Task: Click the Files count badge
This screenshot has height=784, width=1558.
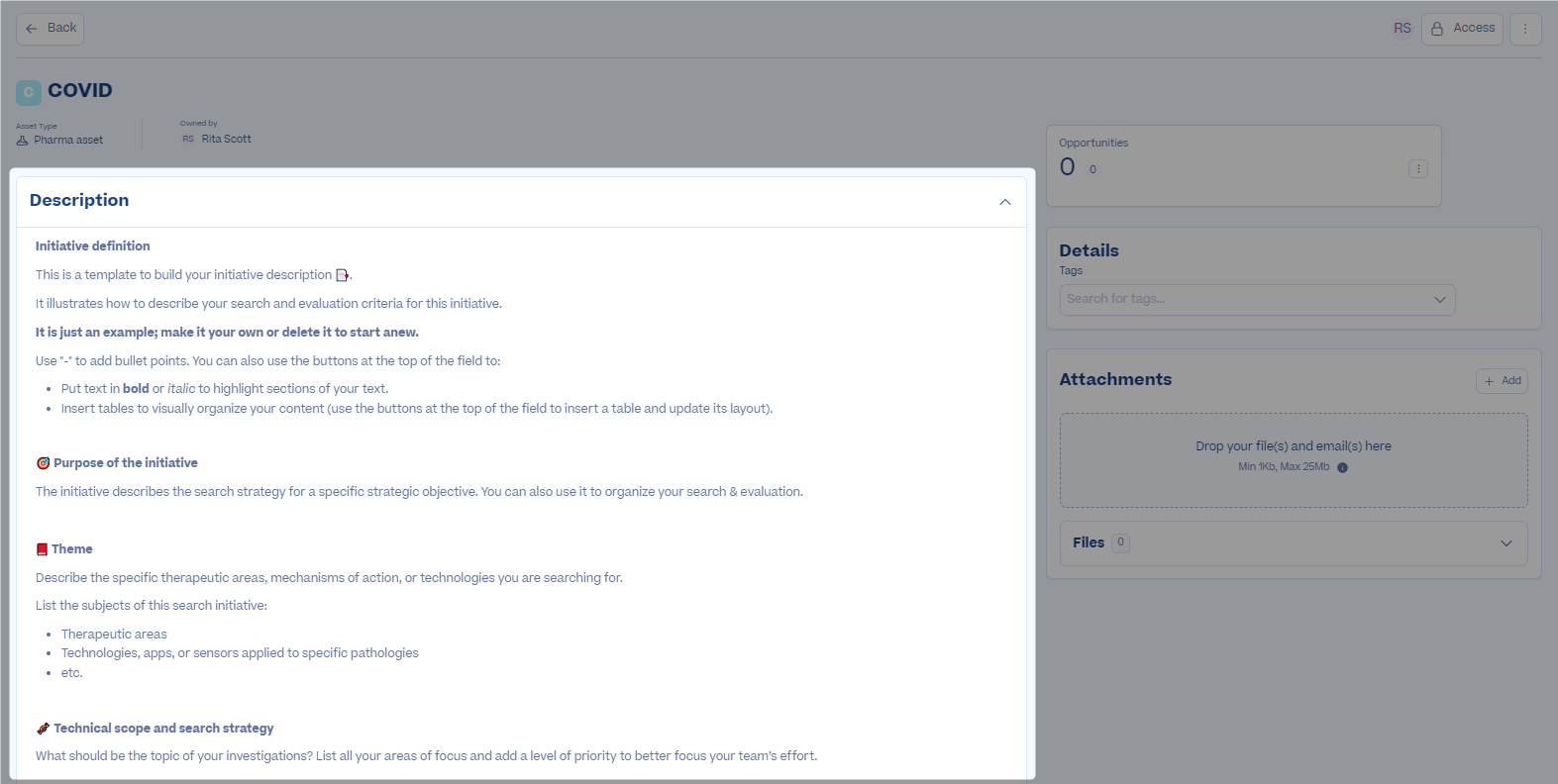Action: [x=1120, y=542]
